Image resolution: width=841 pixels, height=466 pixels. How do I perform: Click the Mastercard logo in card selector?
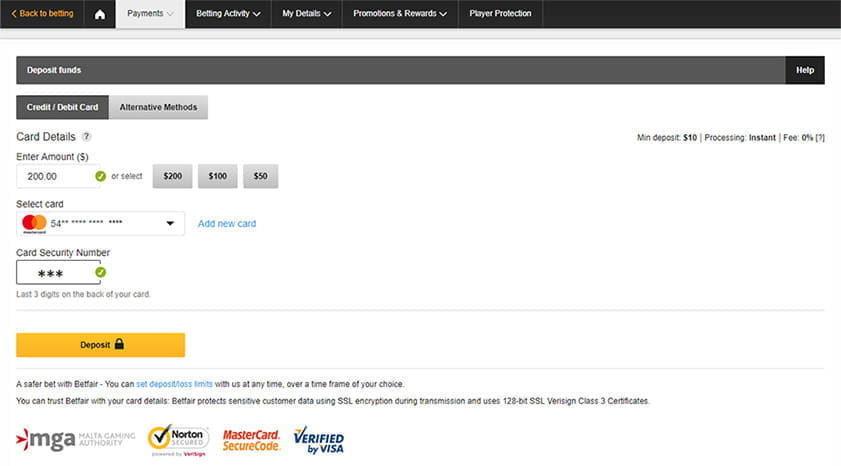[34, 223]
